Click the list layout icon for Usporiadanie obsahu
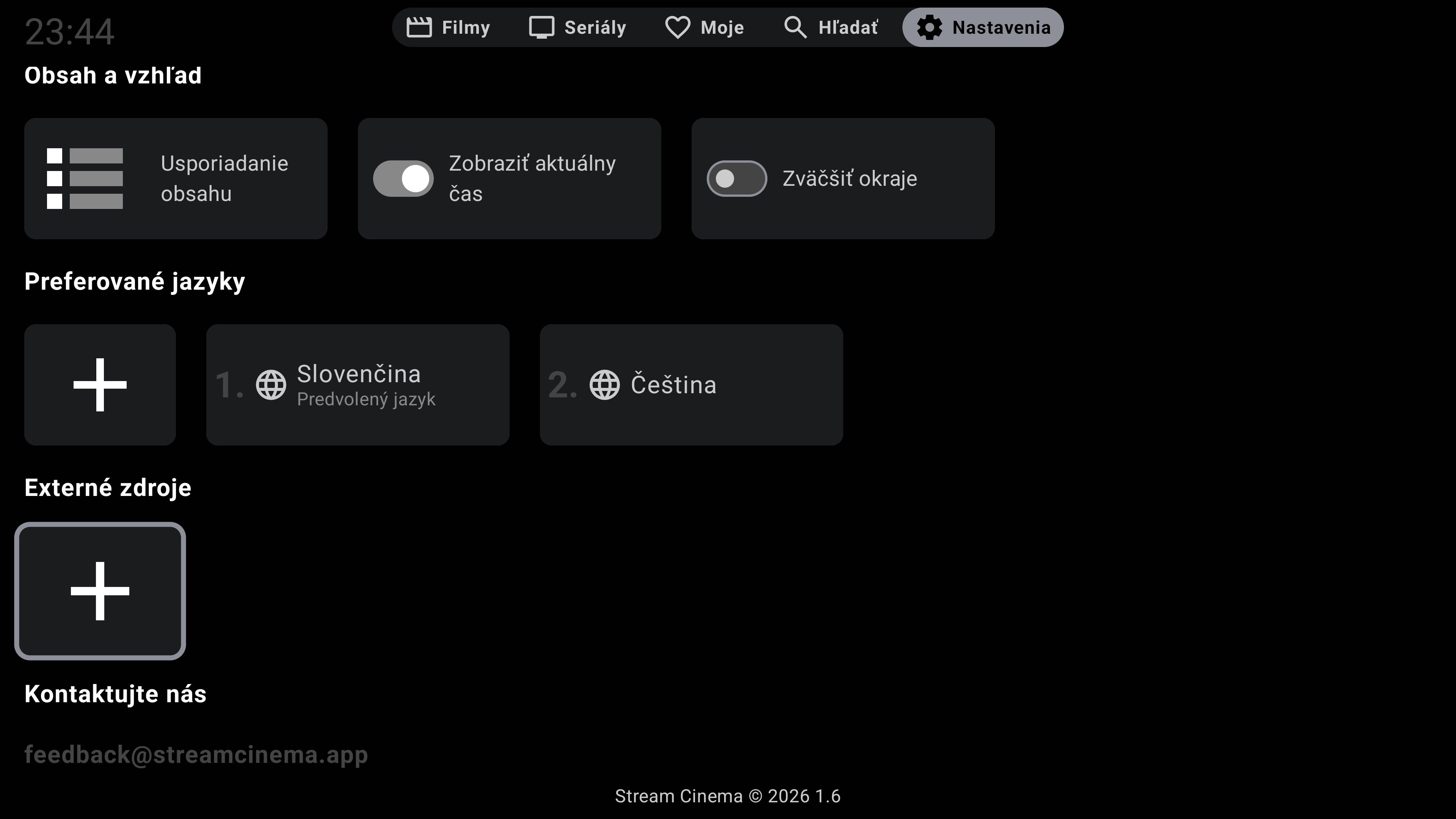 [85, 179]
